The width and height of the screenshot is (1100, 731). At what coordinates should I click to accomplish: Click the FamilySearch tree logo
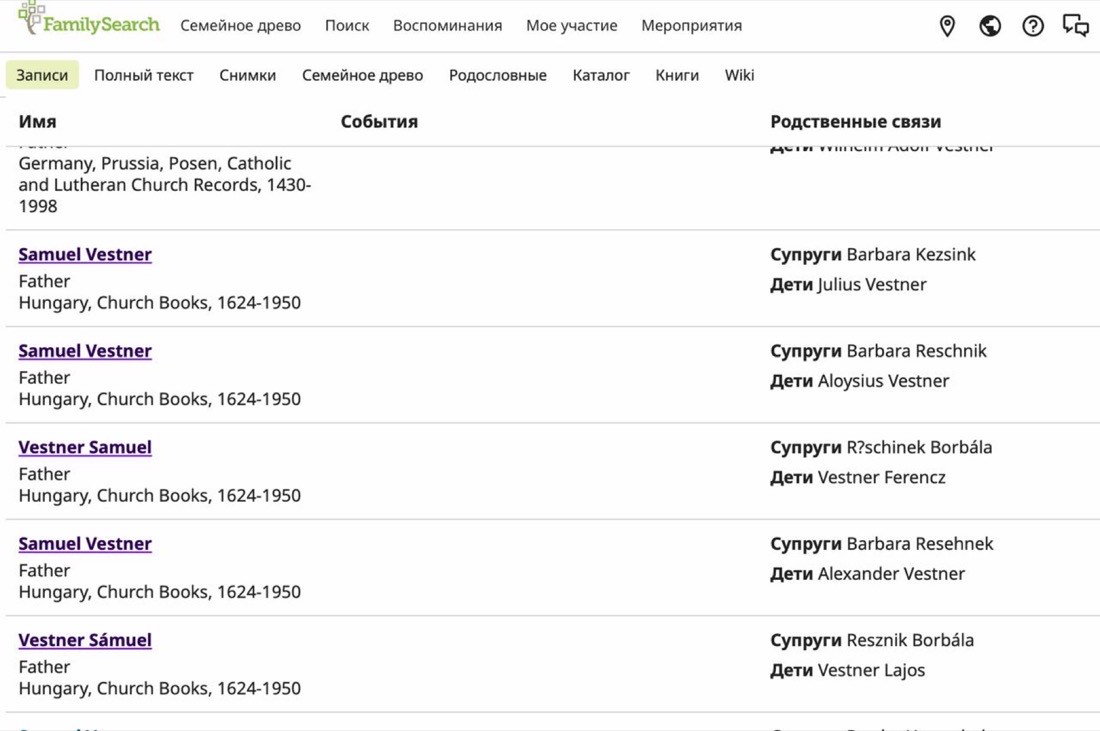tap(89, 20)
